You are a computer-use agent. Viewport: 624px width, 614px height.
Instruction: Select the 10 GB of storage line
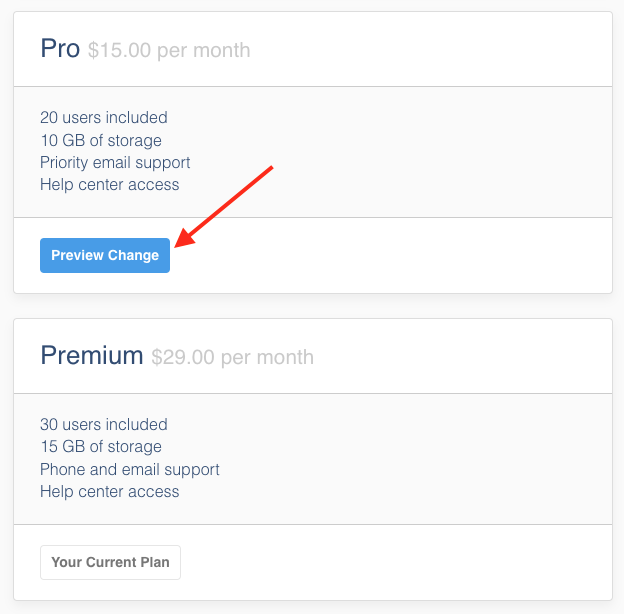point(101,140)
